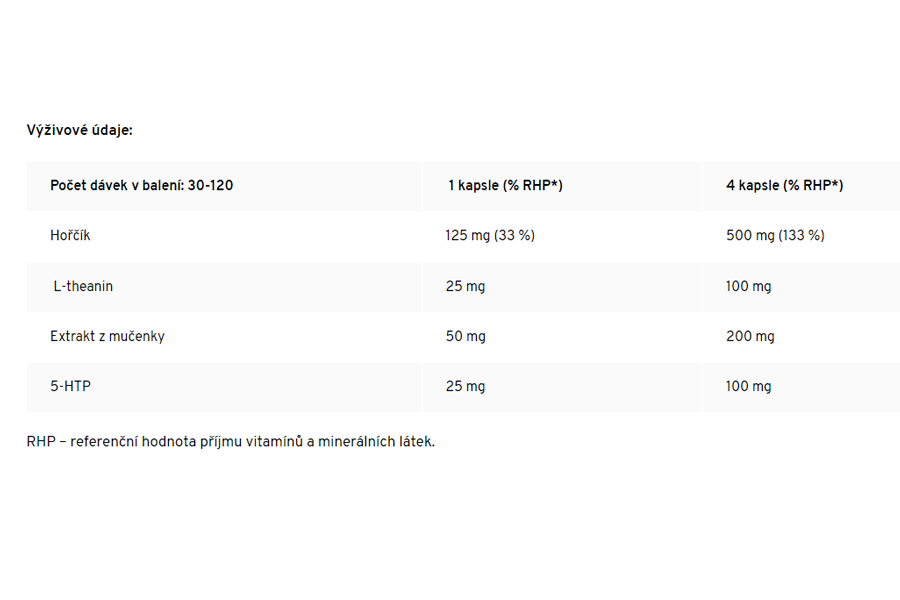Select the 'Hořčík' ingredient name
Image resolution: width=900 pixels, height=600 pixels.
(x=70, y=236)
